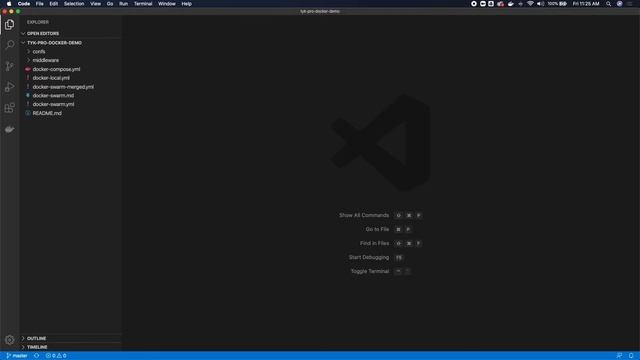This screenshot has height=360, width=640.
Task: Click the Docker whale icon in menu bar
Action: pos(510,4)
